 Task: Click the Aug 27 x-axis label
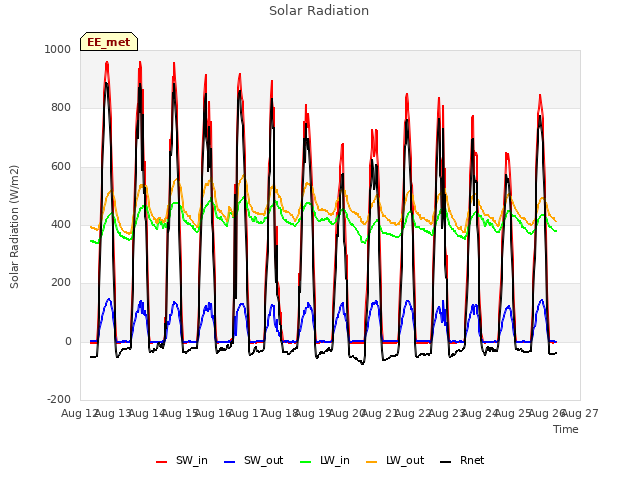tap(580, 413)
